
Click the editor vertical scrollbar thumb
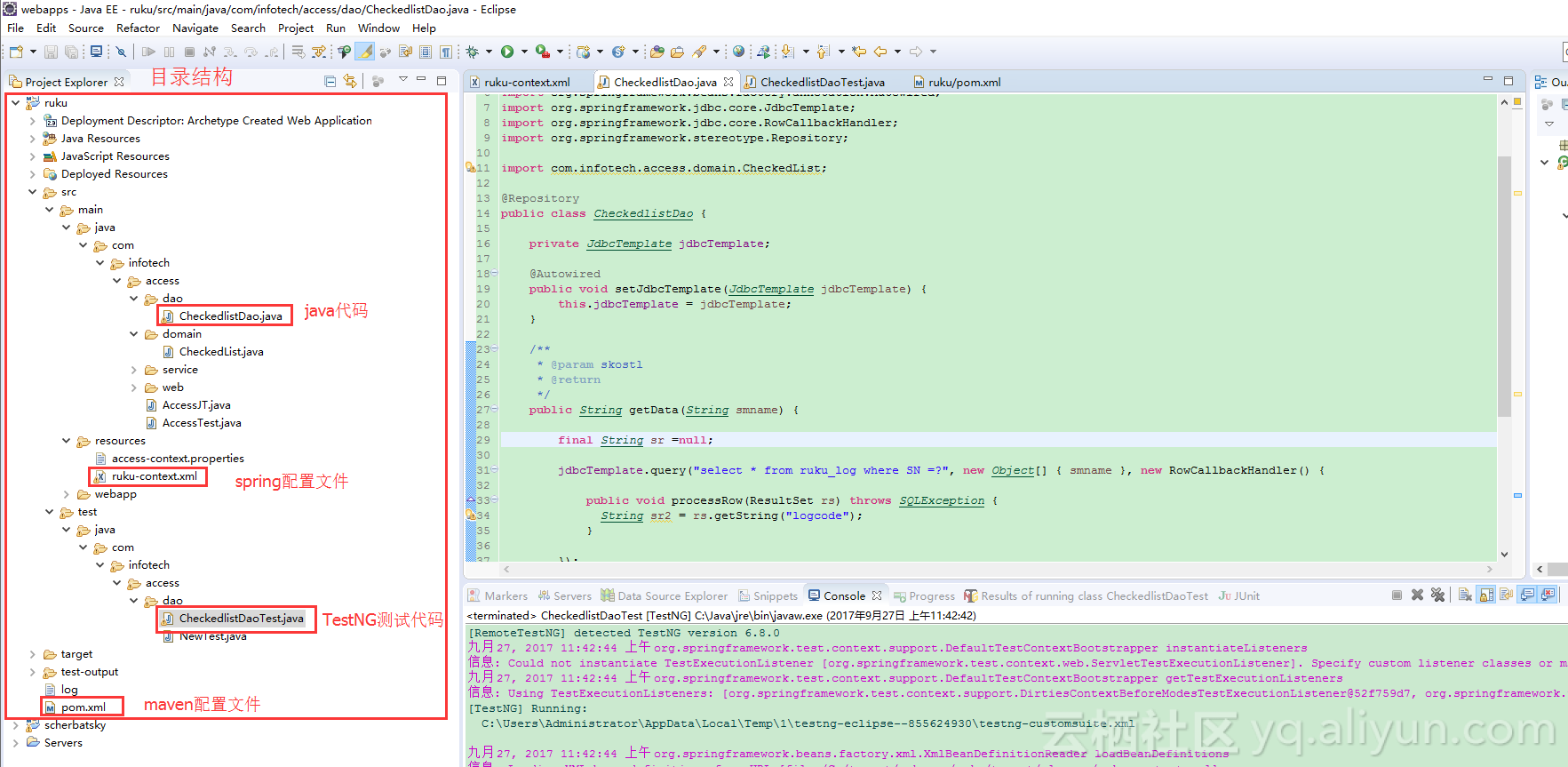[1504, 286]
